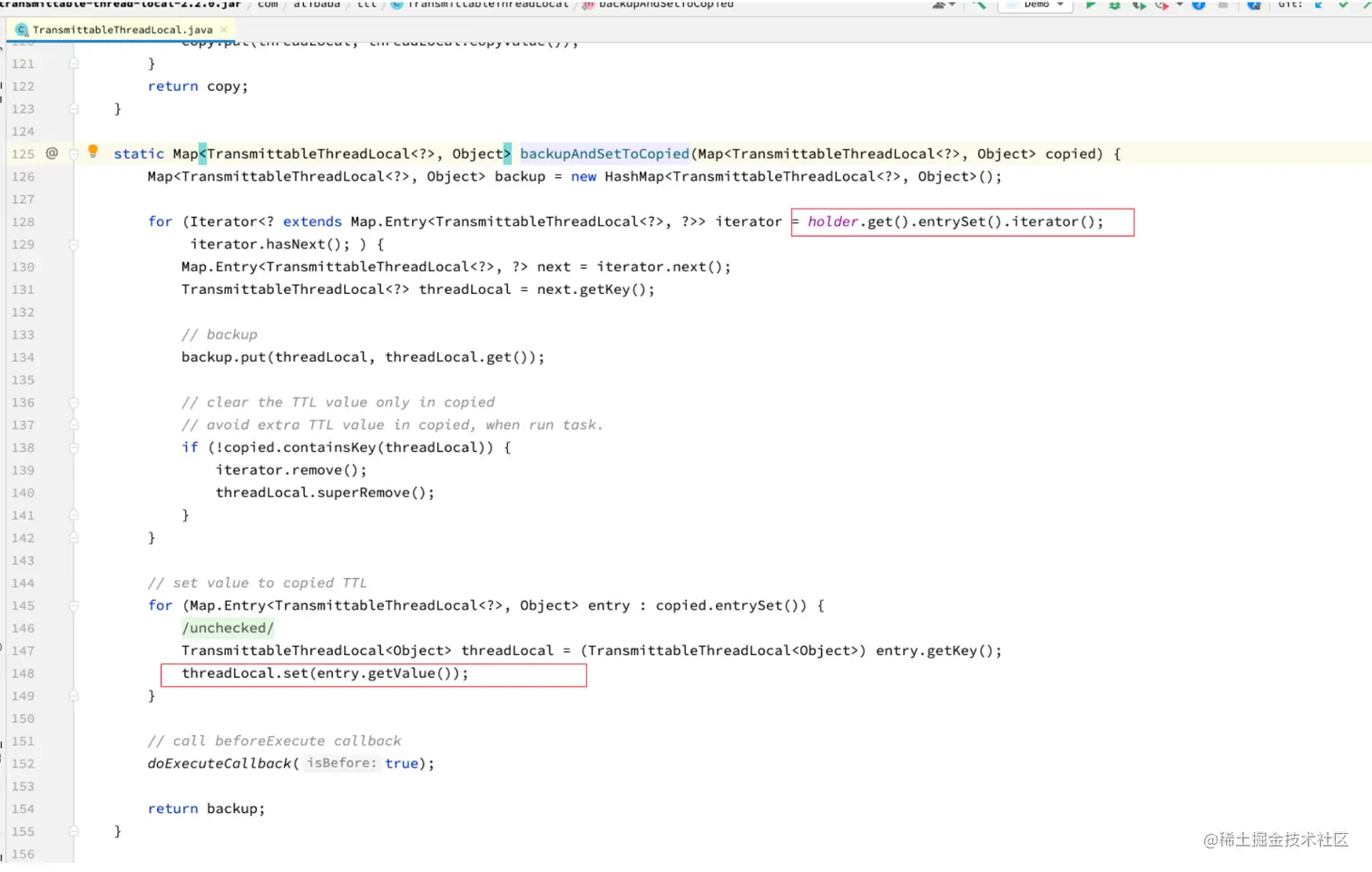Click the 'return backup;' statement
Screen dimensions: 1372x872
[207, 808]
